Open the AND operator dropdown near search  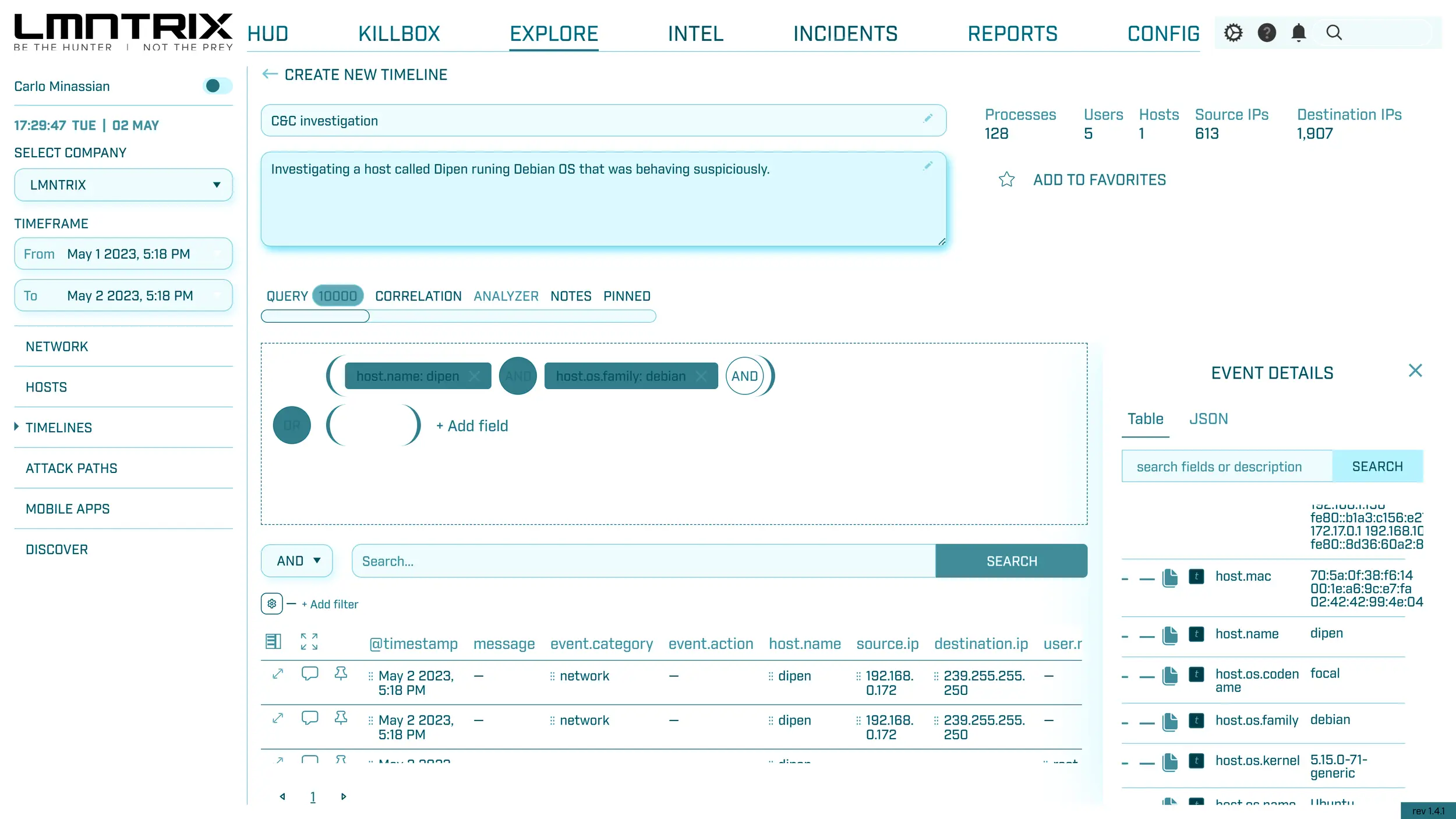(297, 561)
